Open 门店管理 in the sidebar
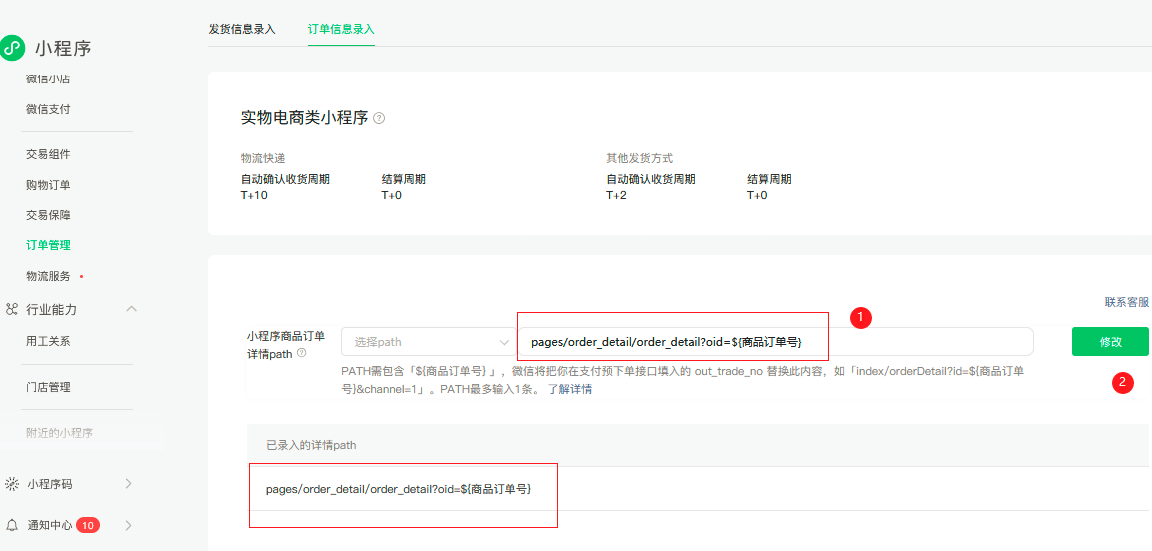 point(48,387)
